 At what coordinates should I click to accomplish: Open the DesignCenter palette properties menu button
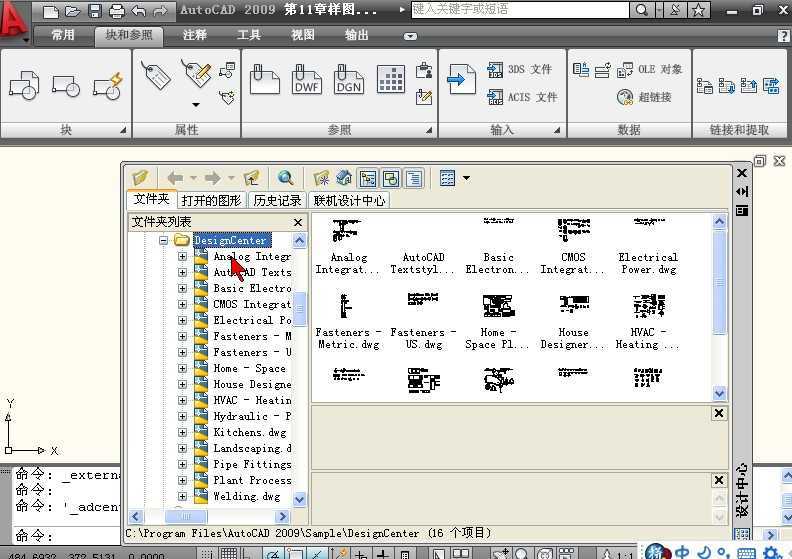[x=741, y=211]
